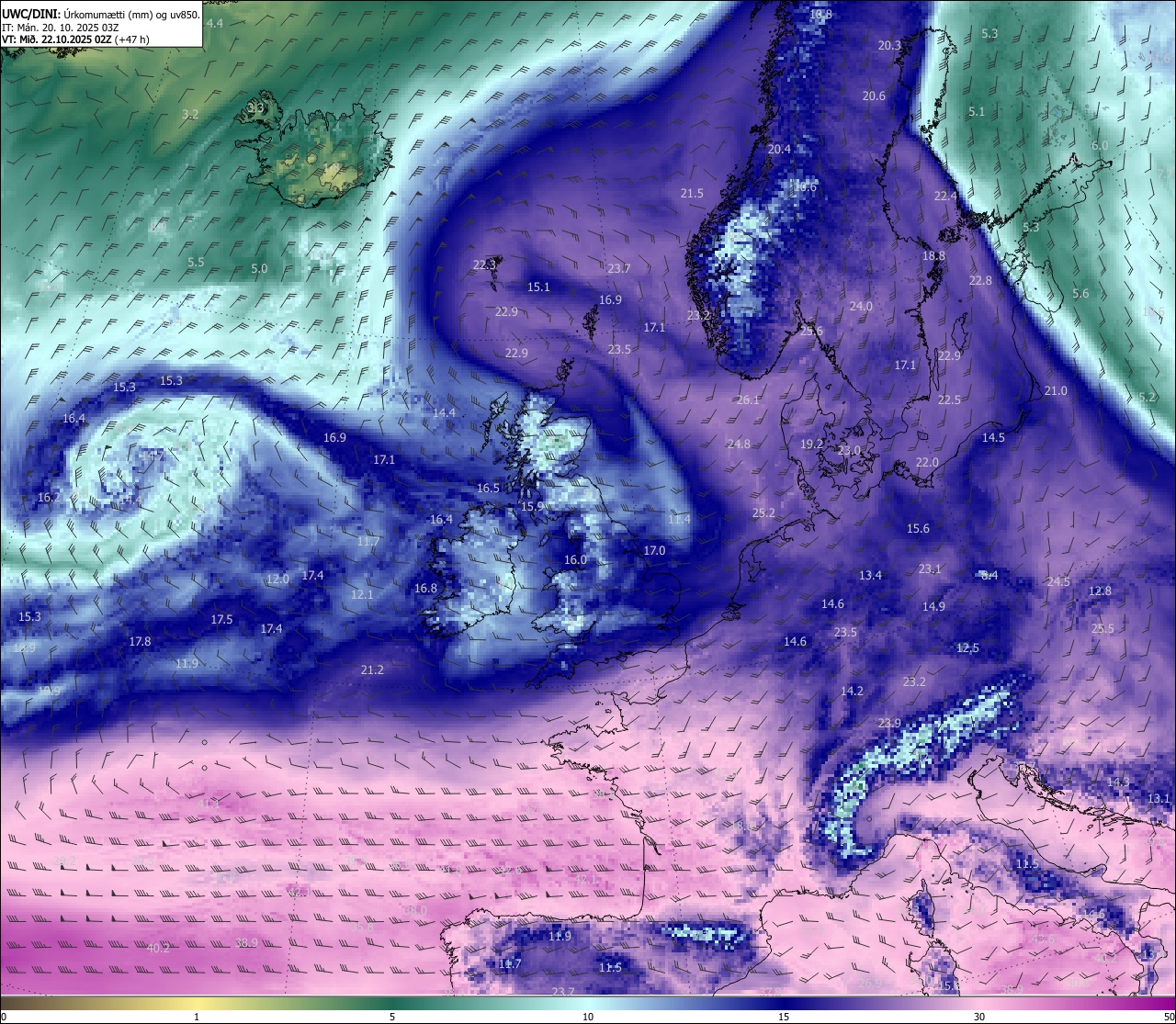Click the 5.1 value over Finland

[977, 111]
